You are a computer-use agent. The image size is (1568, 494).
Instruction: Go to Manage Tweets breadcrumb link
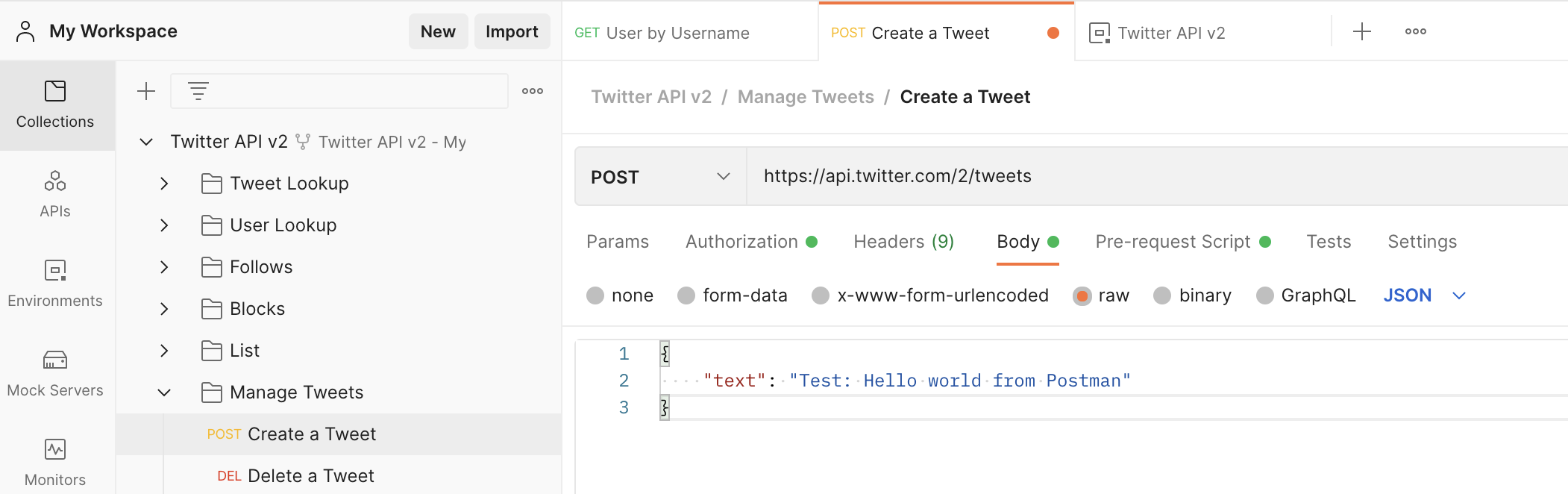tap(806, 97)
